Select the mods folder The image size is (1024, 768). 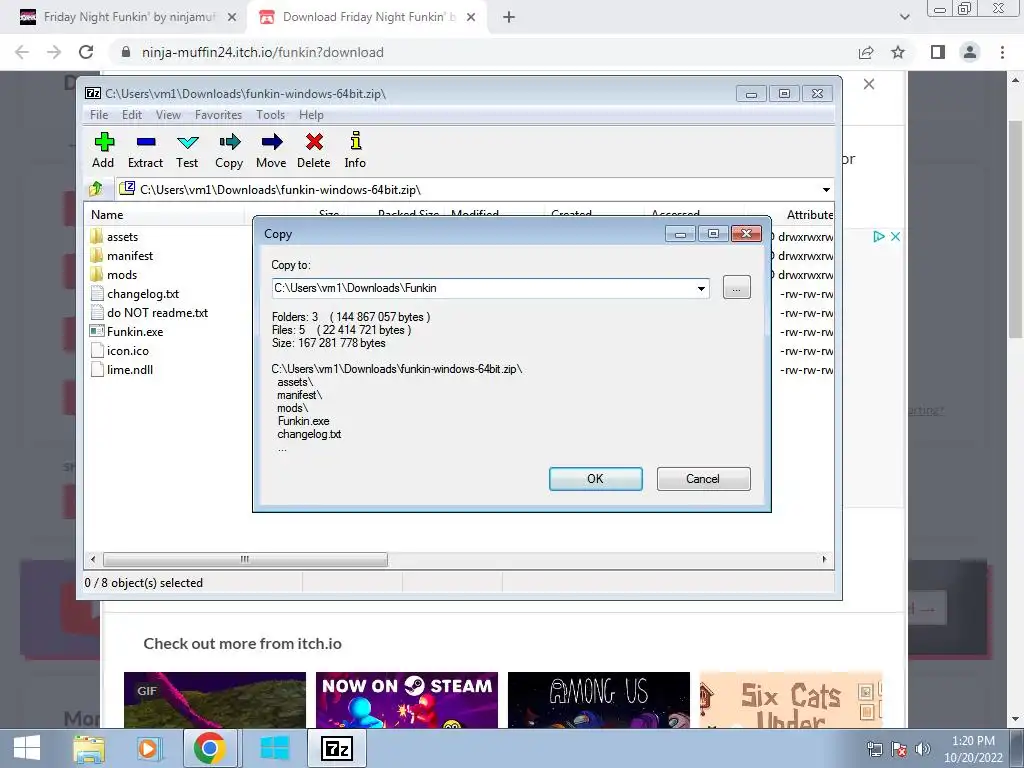click(114, 274)
